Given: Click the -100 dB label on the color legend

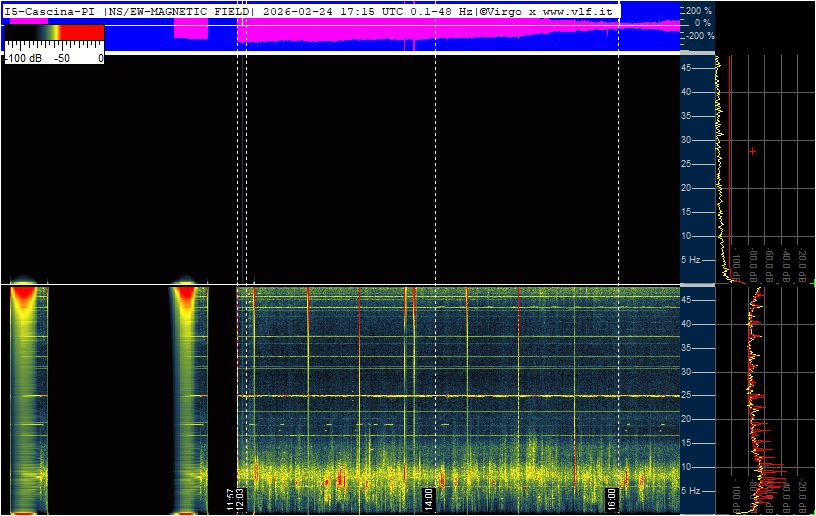Looking at the screenshot, I should pos(23,58).
